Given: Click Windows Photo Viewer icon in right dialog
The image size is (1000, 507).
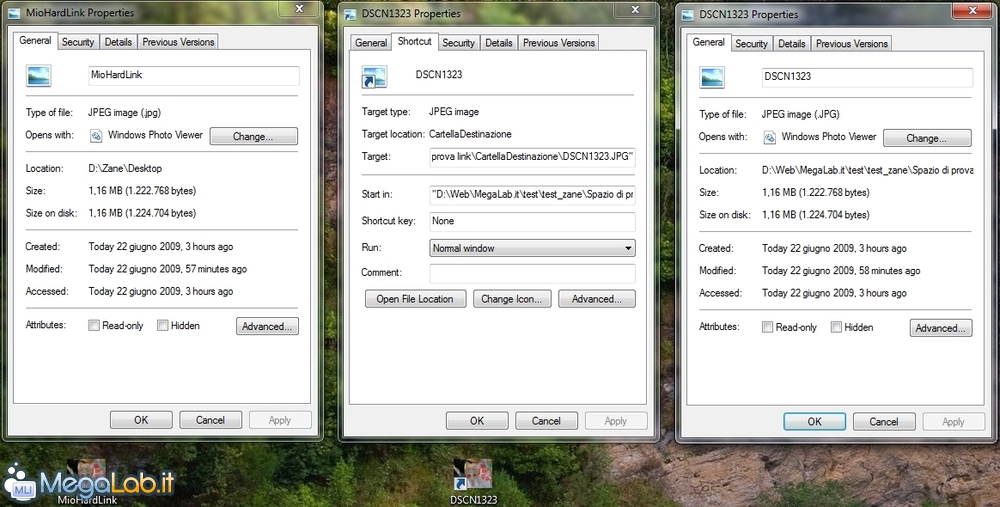Looking at the screenshot, I should coord(770,137).
